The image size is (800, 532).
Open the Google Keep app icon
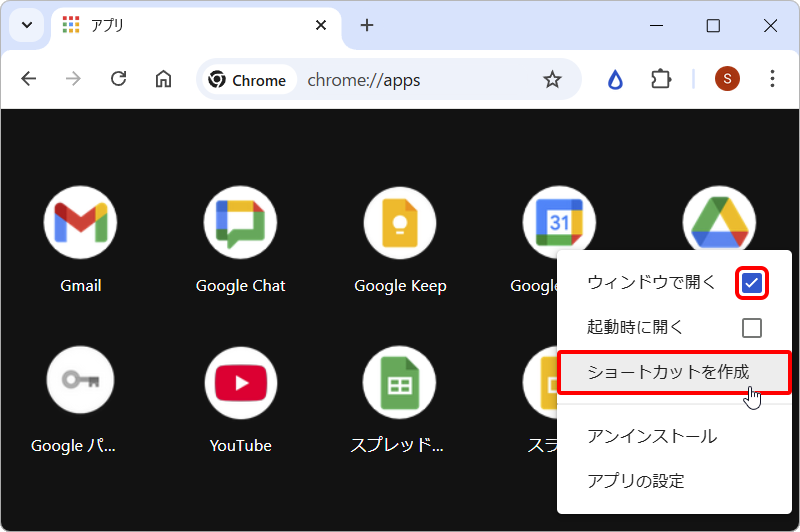pos(400,222)
